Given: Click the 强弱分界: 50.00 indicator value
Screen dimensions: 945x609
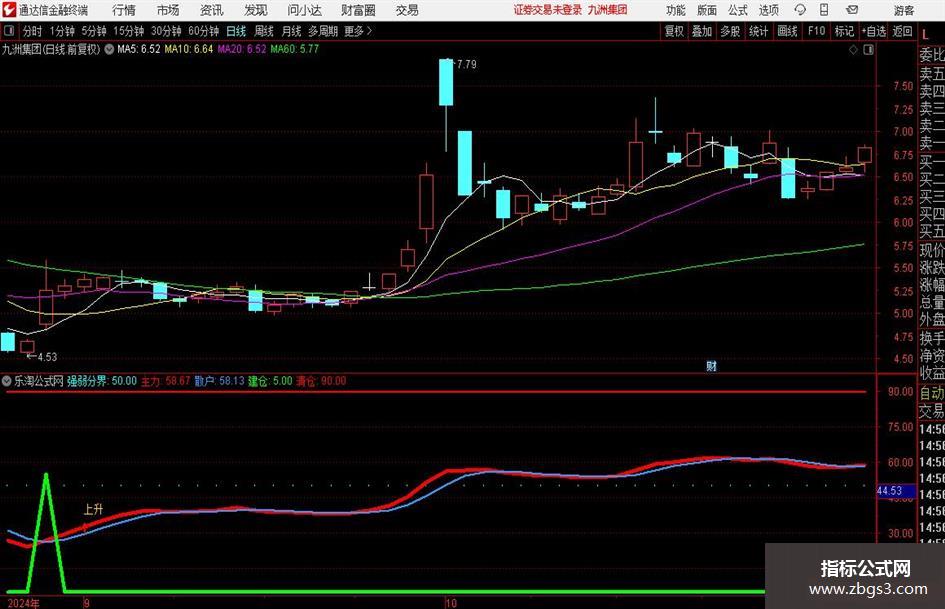Looking at the screenshot, I should (102, 381).
